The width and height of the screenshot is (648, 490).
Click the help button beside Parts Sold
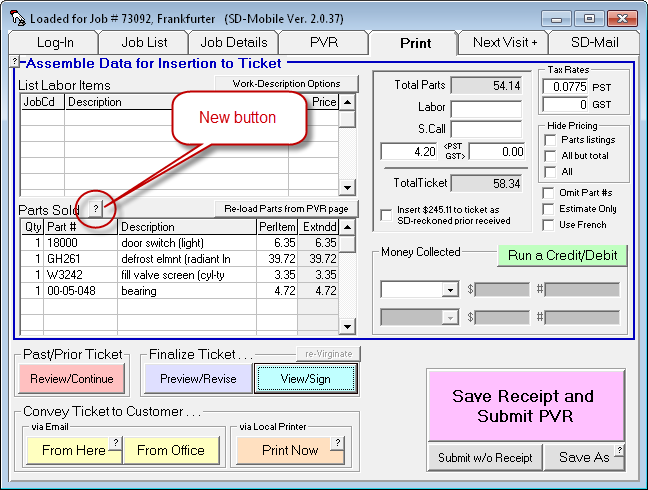click(x=96, y=209)
